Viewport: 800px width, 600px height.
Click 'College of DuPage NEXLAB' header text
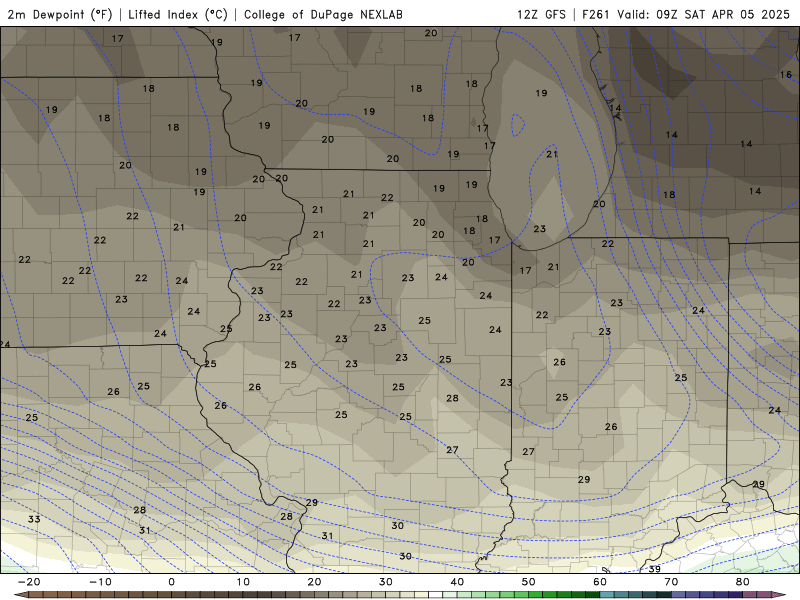323,14
